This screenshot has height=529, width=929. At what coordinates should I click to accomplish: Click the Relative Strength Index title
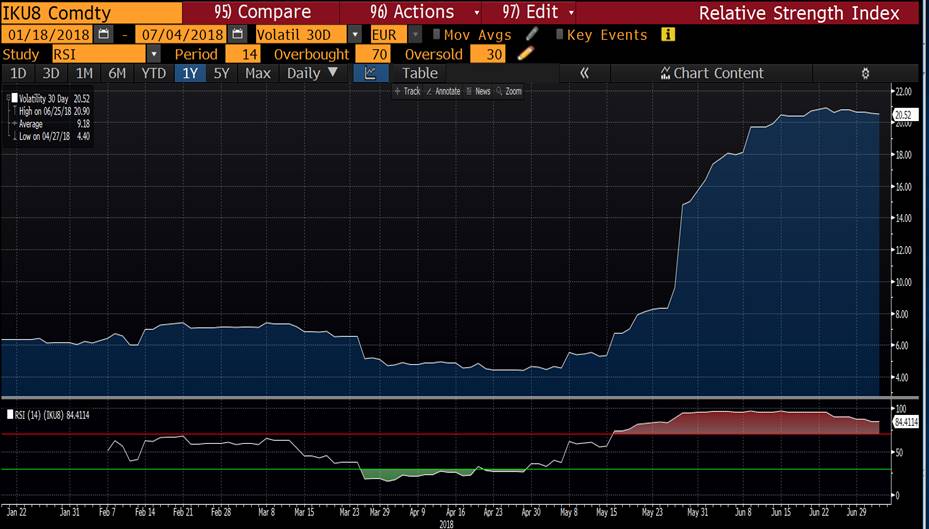799,12
